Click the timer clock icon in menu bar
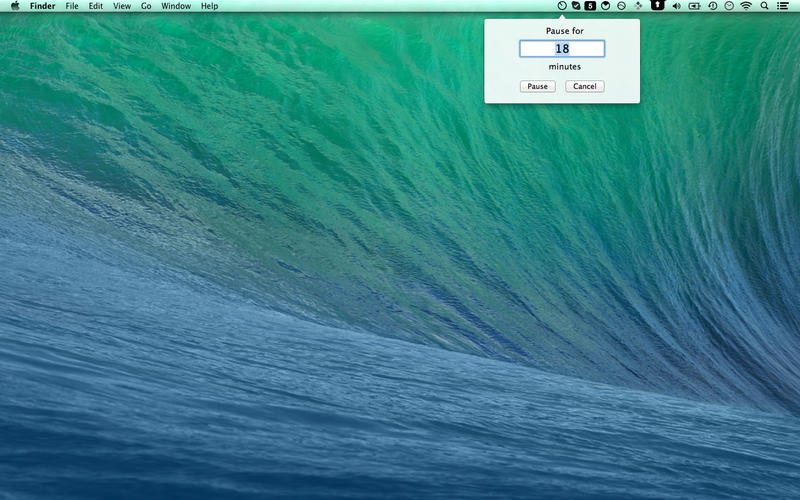 (562, 6)
